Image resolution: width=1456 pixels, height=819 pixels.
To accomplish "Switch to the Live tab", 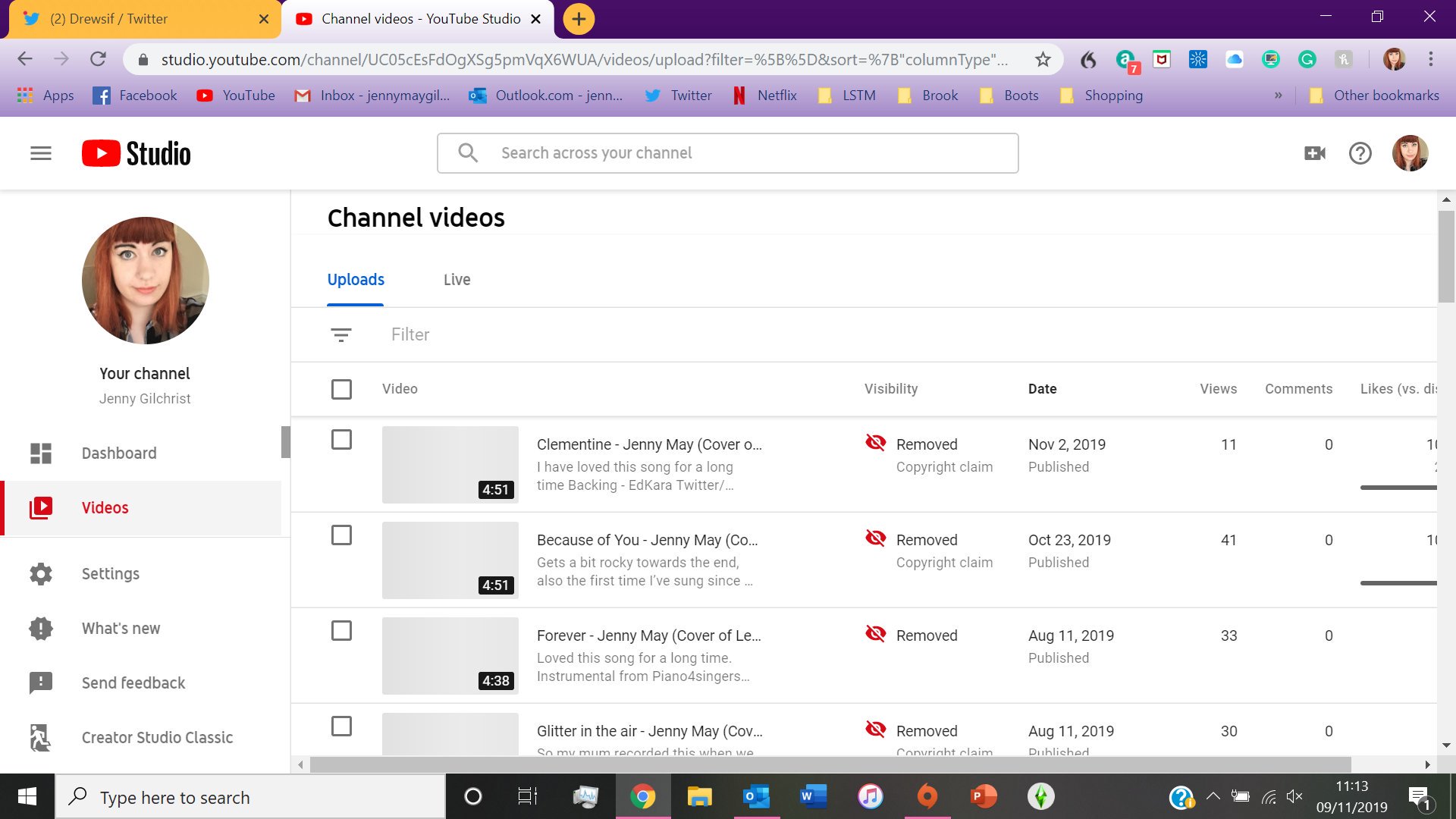I will coord(457,279).
